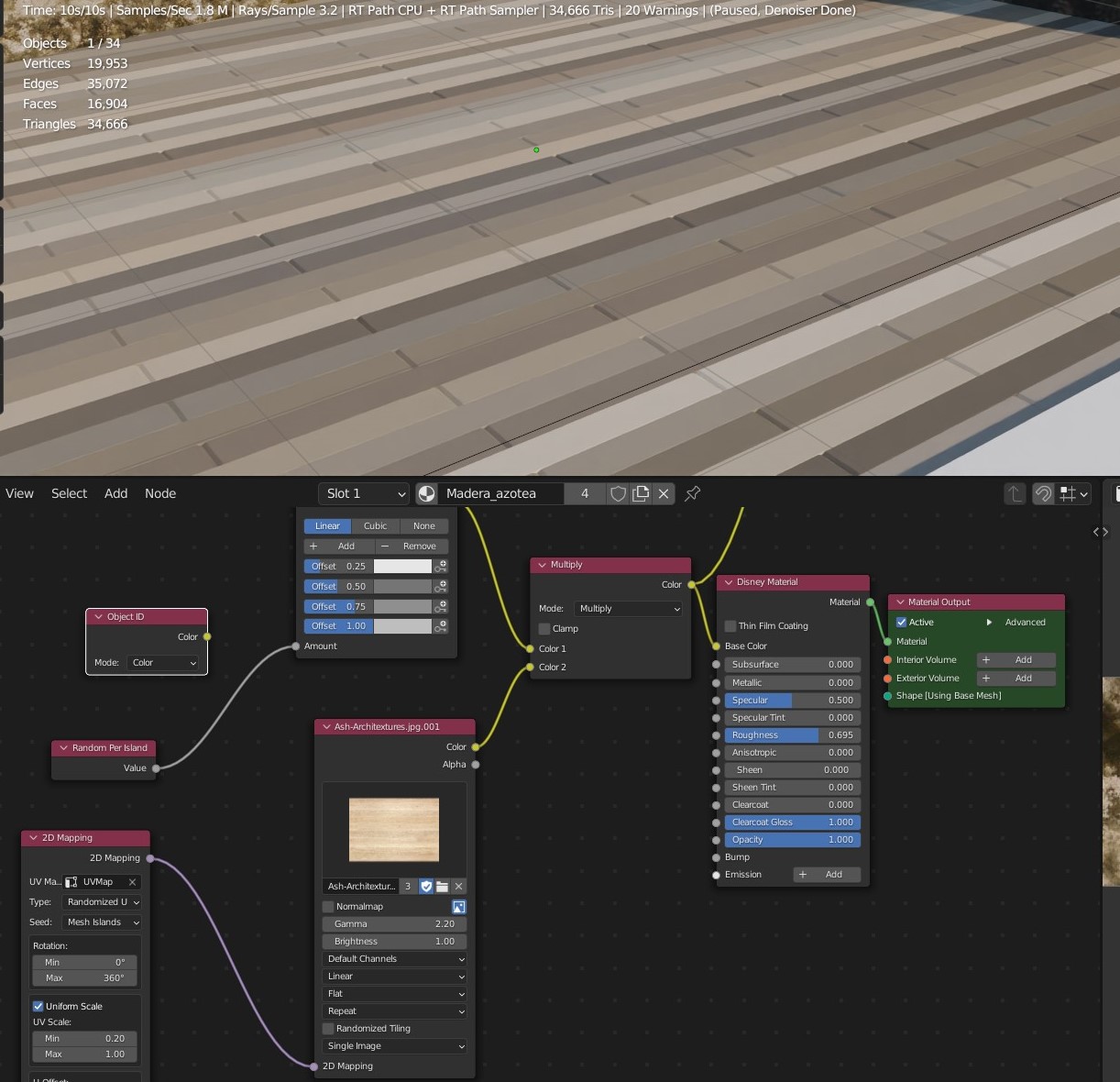Duplicate the Madera_azotea material
1120x1082 pixels.
pyautogui.click(x=641, y=494)
